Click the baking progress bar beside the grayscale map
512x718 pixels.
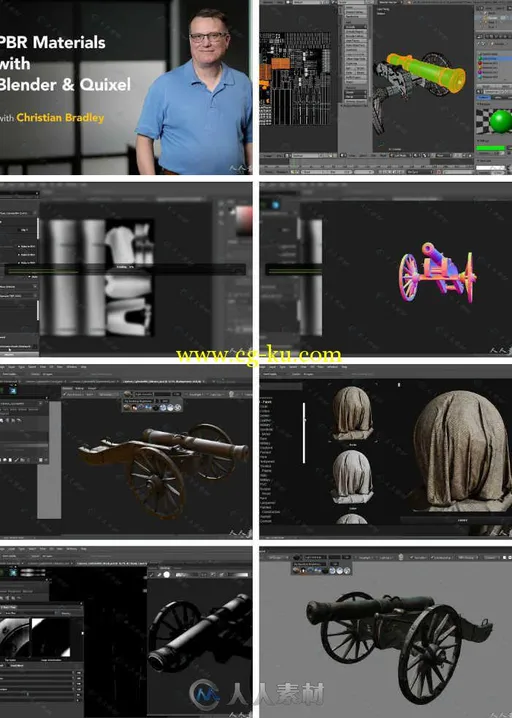[x=124, y=271]
